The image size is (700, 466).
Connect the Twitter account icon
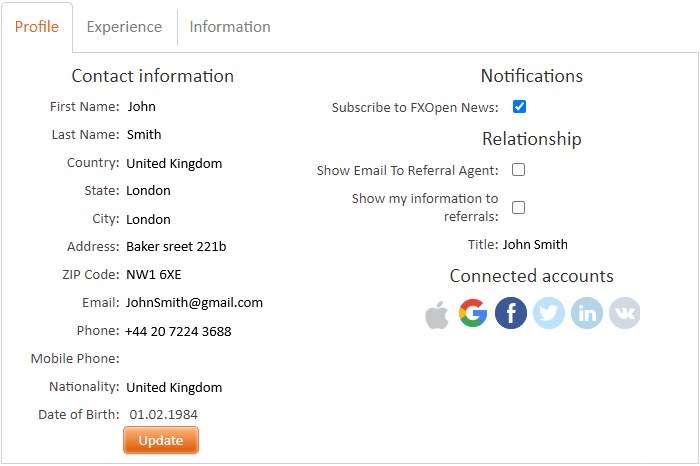(x=549, y=313)
